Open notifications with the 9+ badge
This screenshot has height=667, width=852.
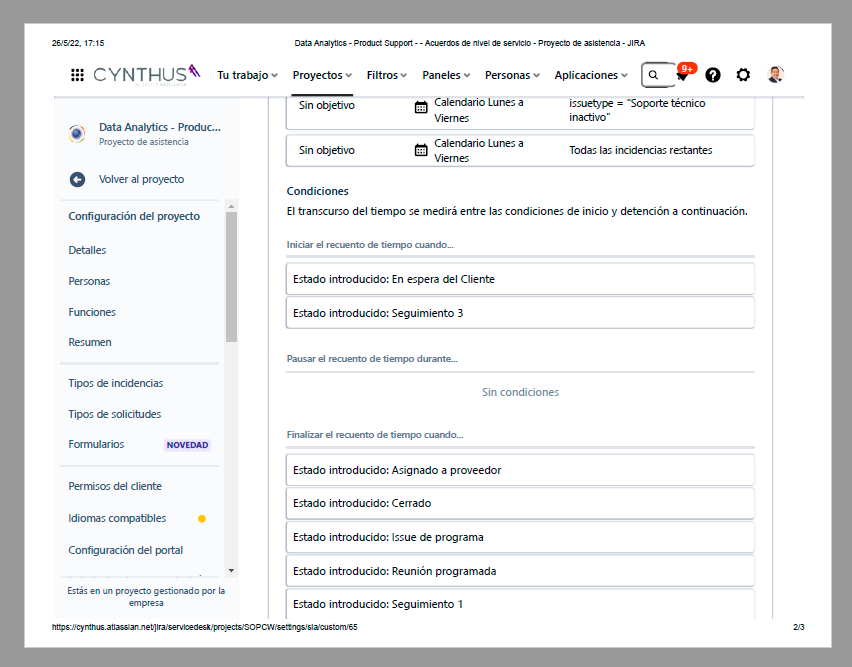(684, 73)
